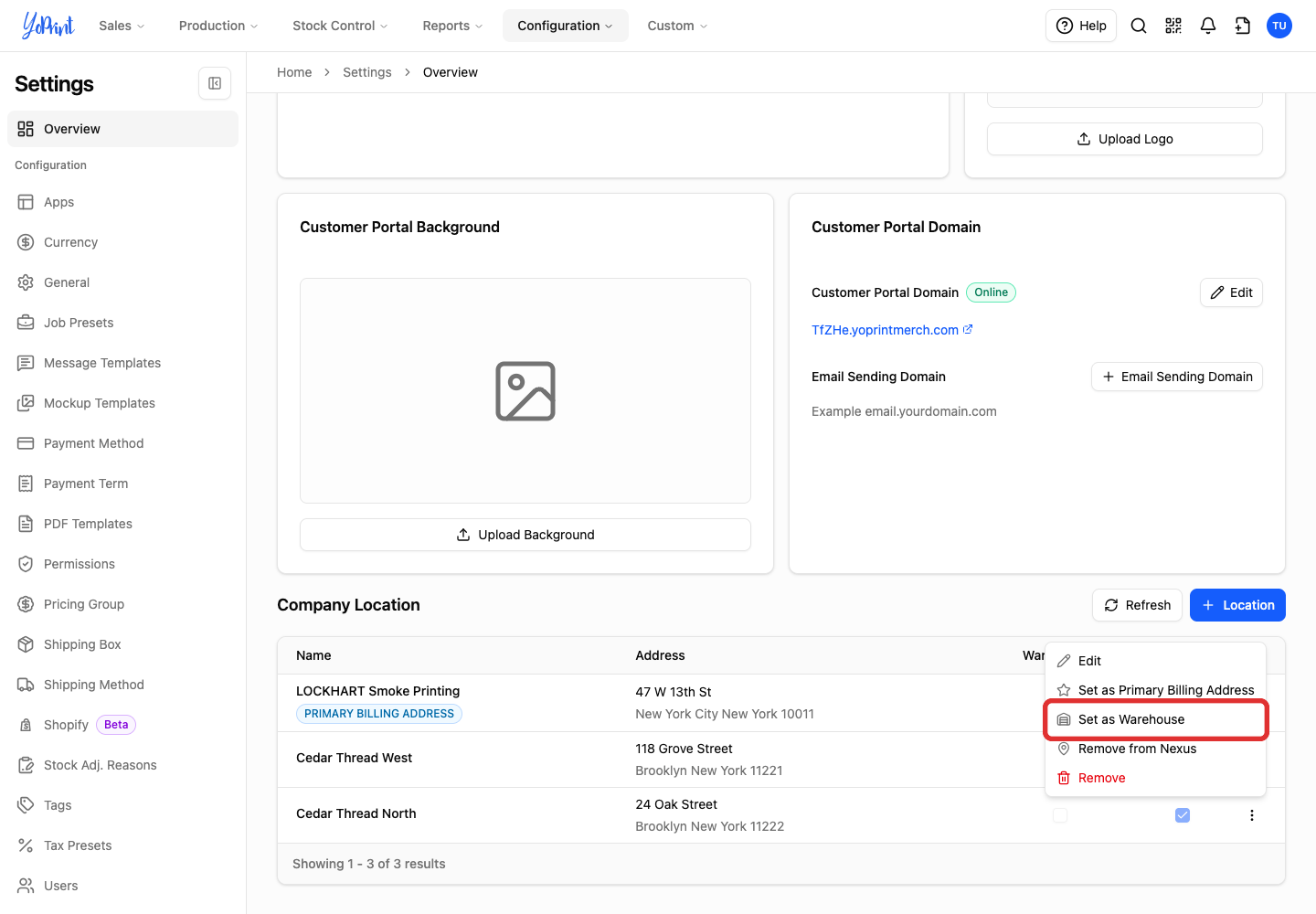Toggle the unchecked warehouse checkbox for Cedar Thread North
Viewport: 1316px width, 914px height.
point(1060,815)
